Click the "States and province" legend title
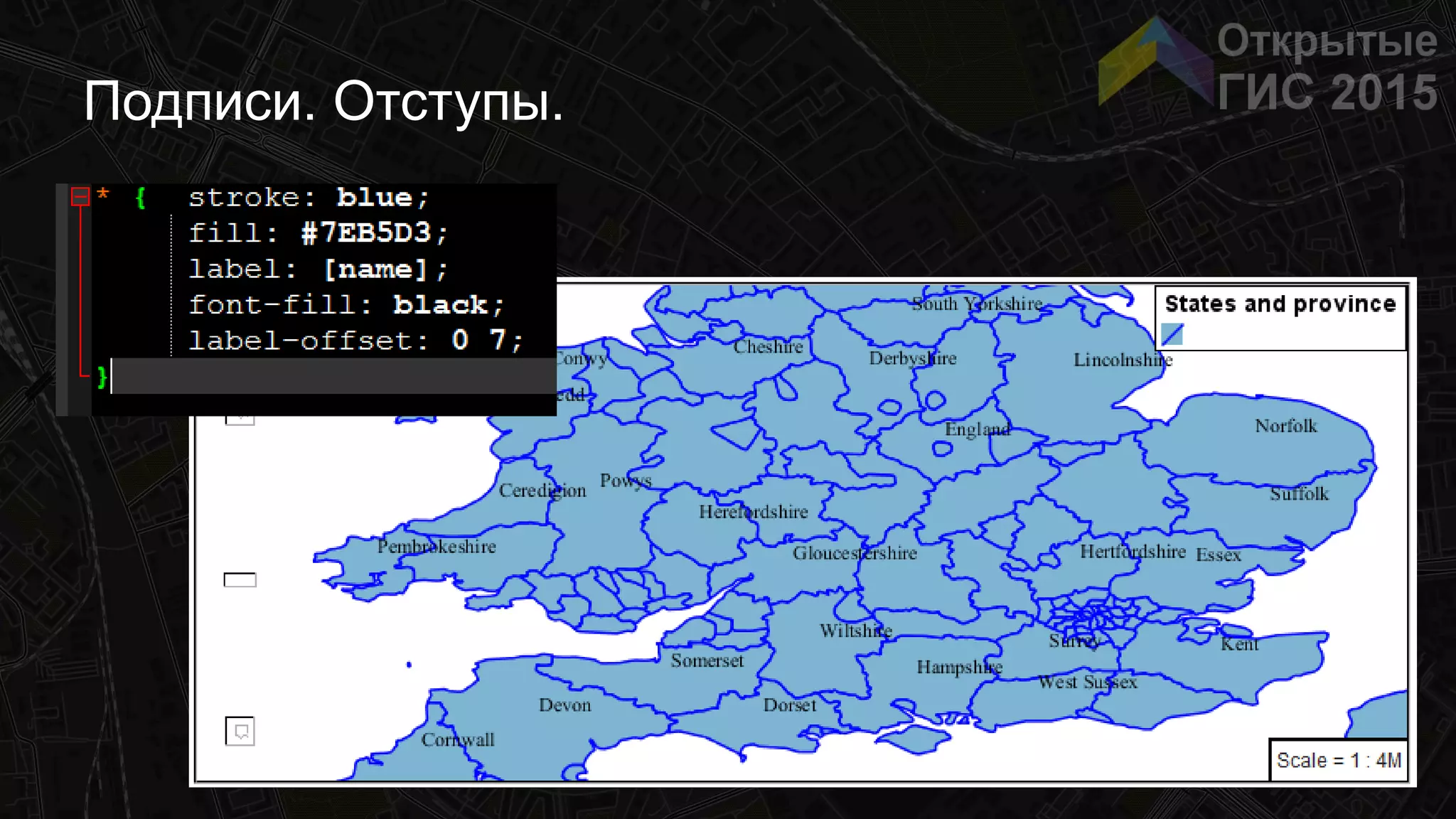Image resolution: width=1456 pixels, height=819 pixels. coord(1280,304)
